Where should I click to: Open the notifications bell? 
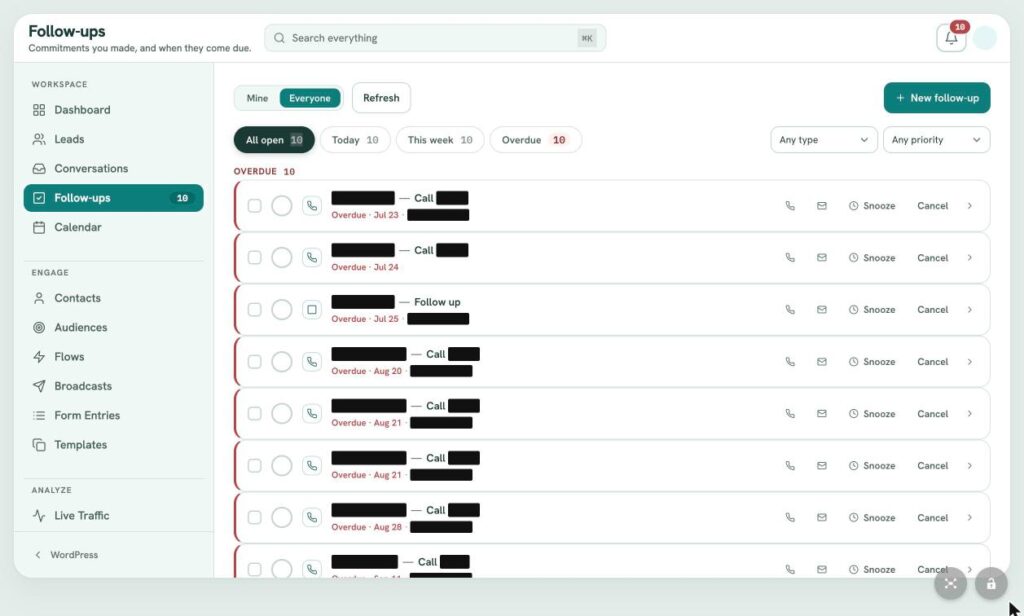tap(951, 38)
